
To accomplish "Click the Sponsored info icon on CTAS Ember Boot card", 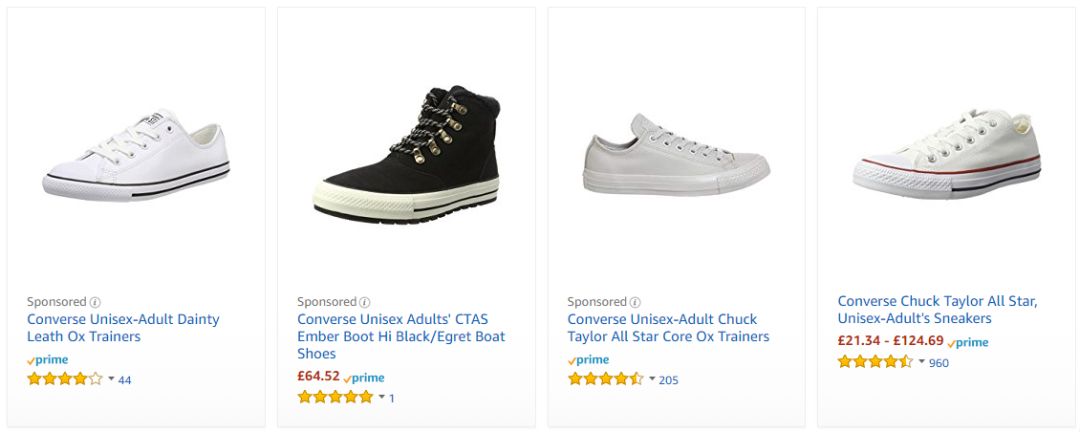I will click(365, 302).
